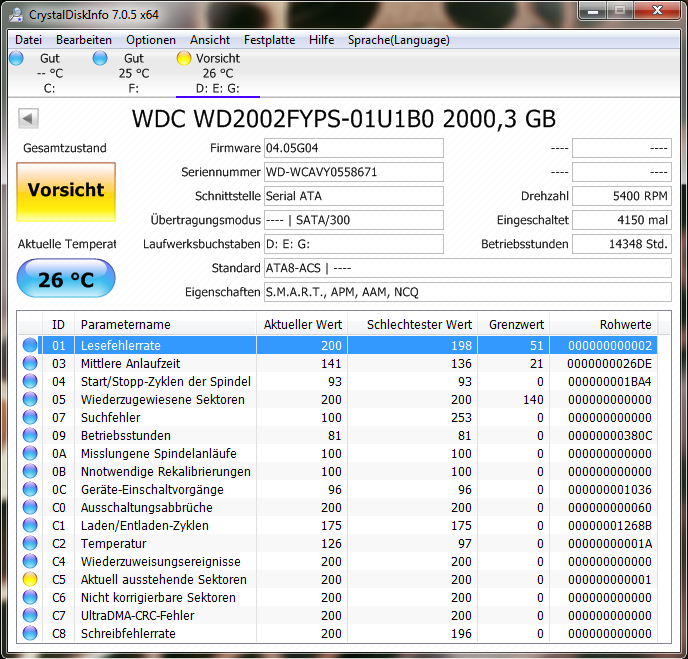Screen dimensions: 688x659
Task: Click the Drehzahl field 5400 RPM
Action: click(622, 196)
